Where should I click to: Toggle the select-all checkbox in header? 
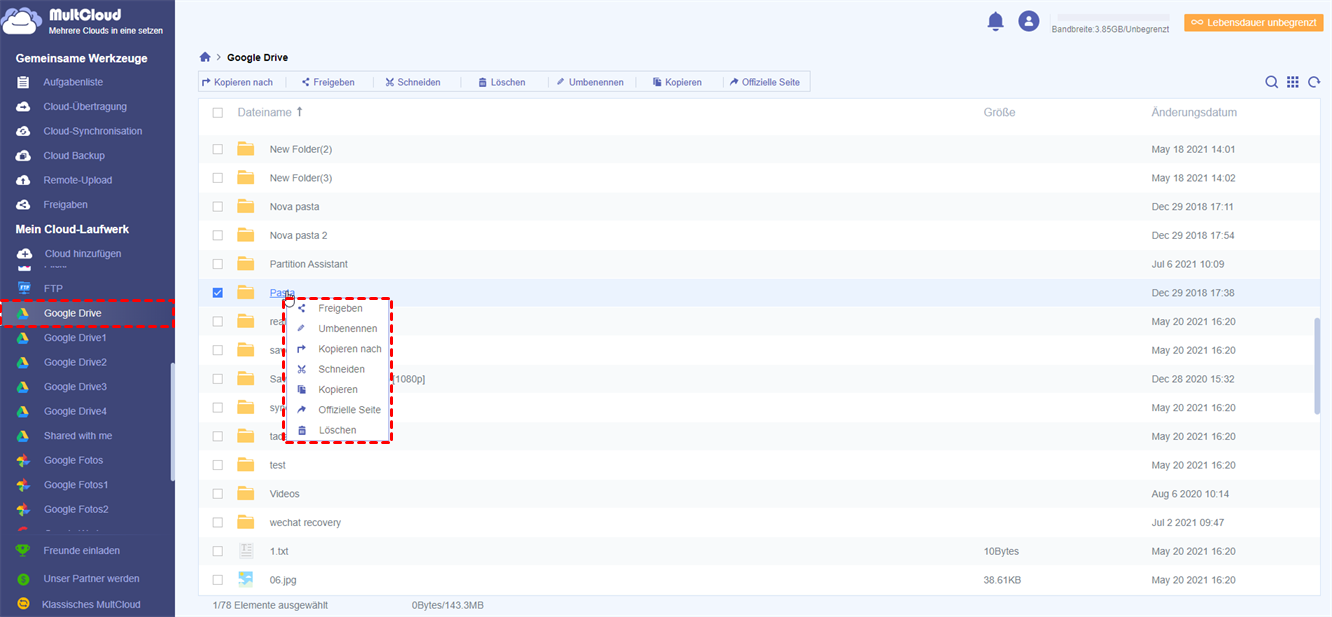(x=218, y=113)
